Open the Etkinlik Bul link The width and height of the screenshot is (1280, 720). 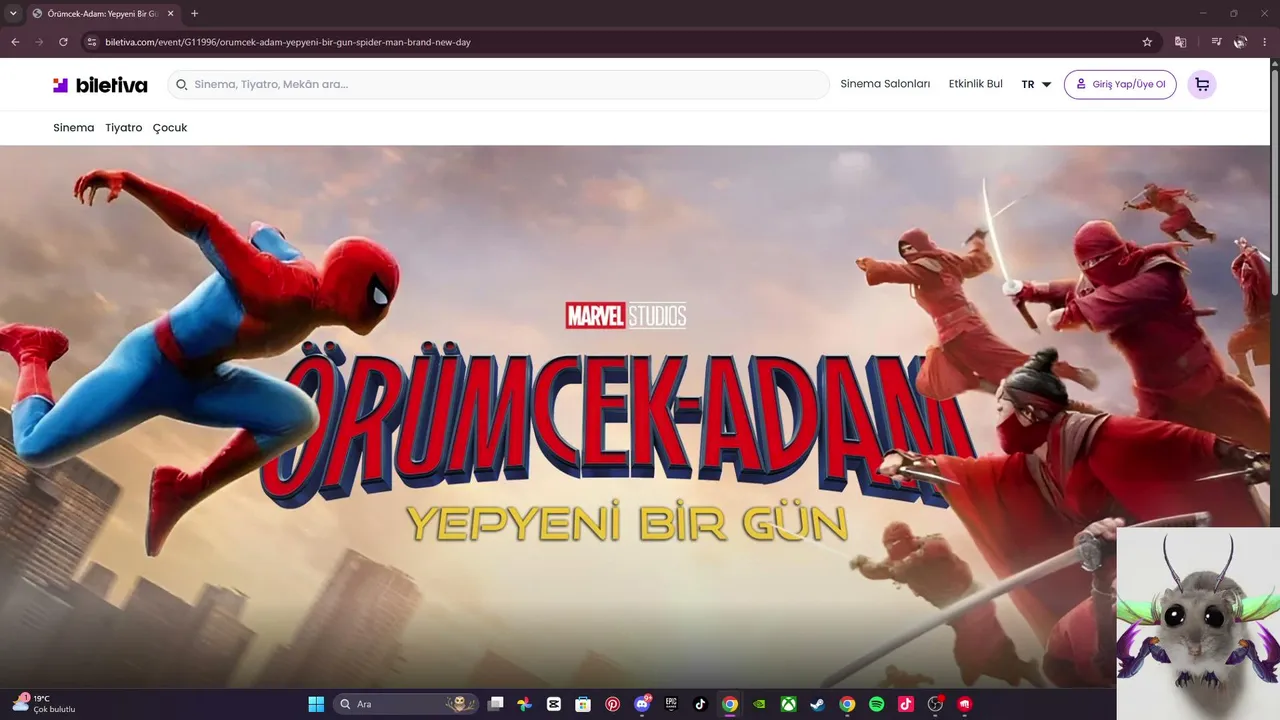(976, 84)
